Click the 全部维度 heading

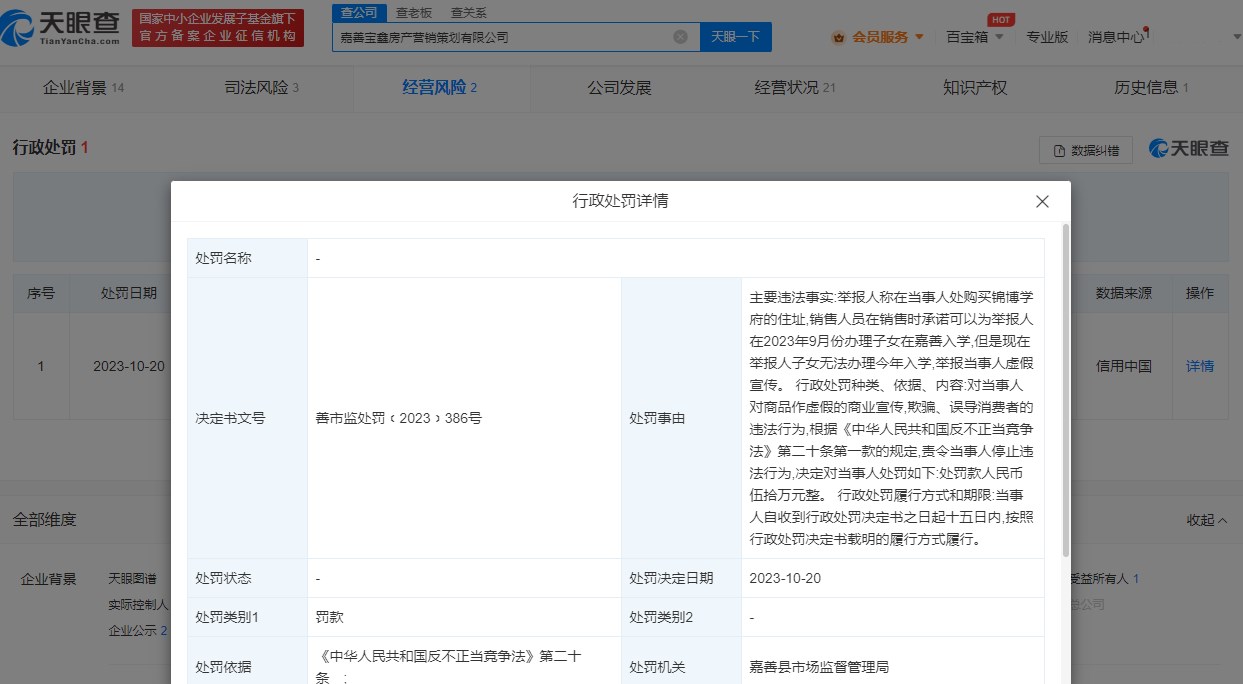44,520
